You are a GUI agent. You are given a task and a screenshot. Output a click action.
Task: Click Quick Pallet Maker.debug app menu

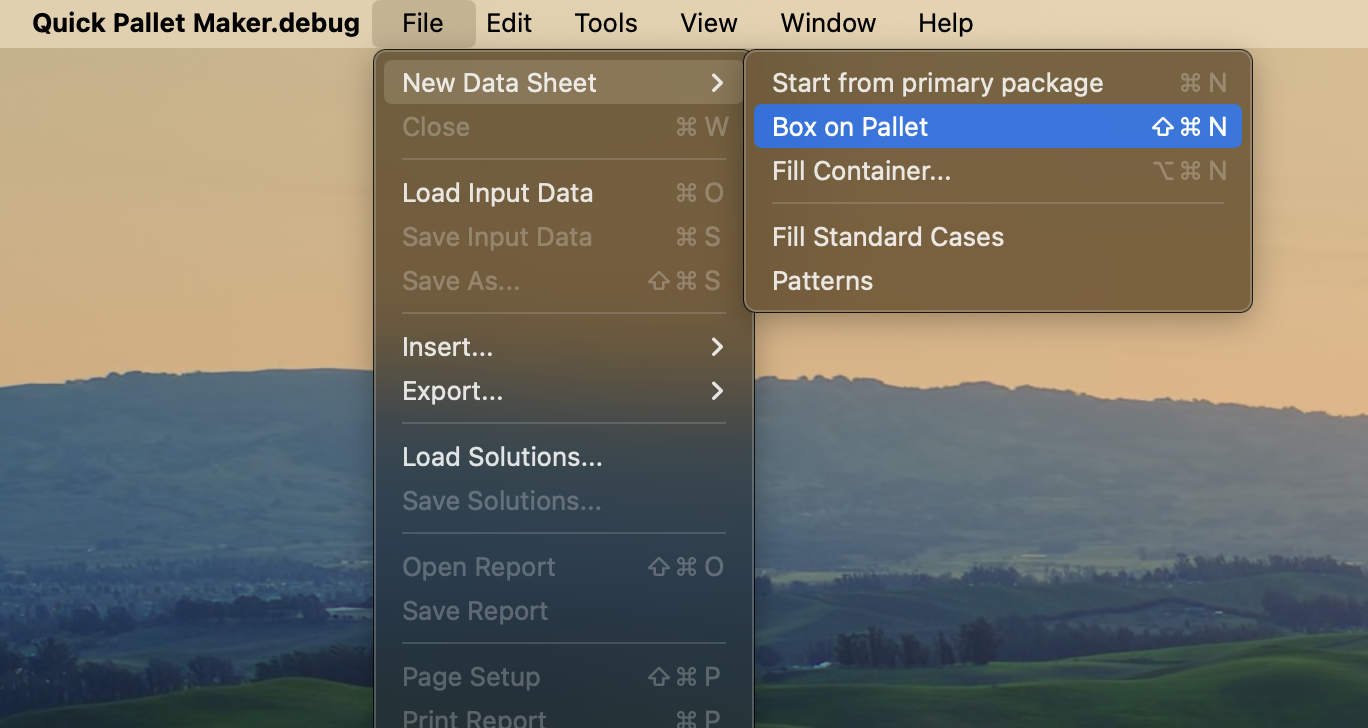point(196,23)
